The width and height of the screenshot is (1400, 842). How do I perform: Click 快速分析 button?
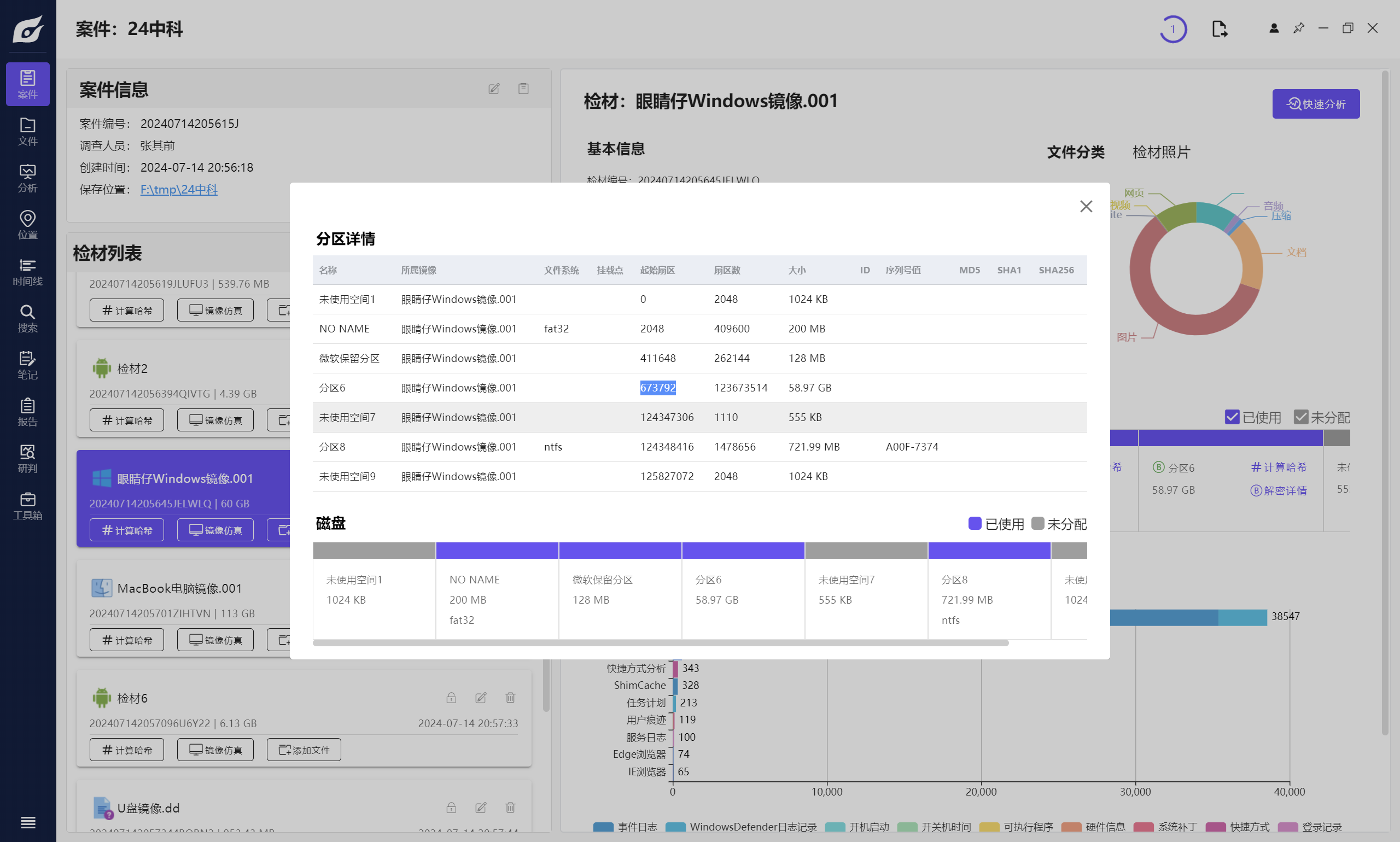click(1315, 104)
